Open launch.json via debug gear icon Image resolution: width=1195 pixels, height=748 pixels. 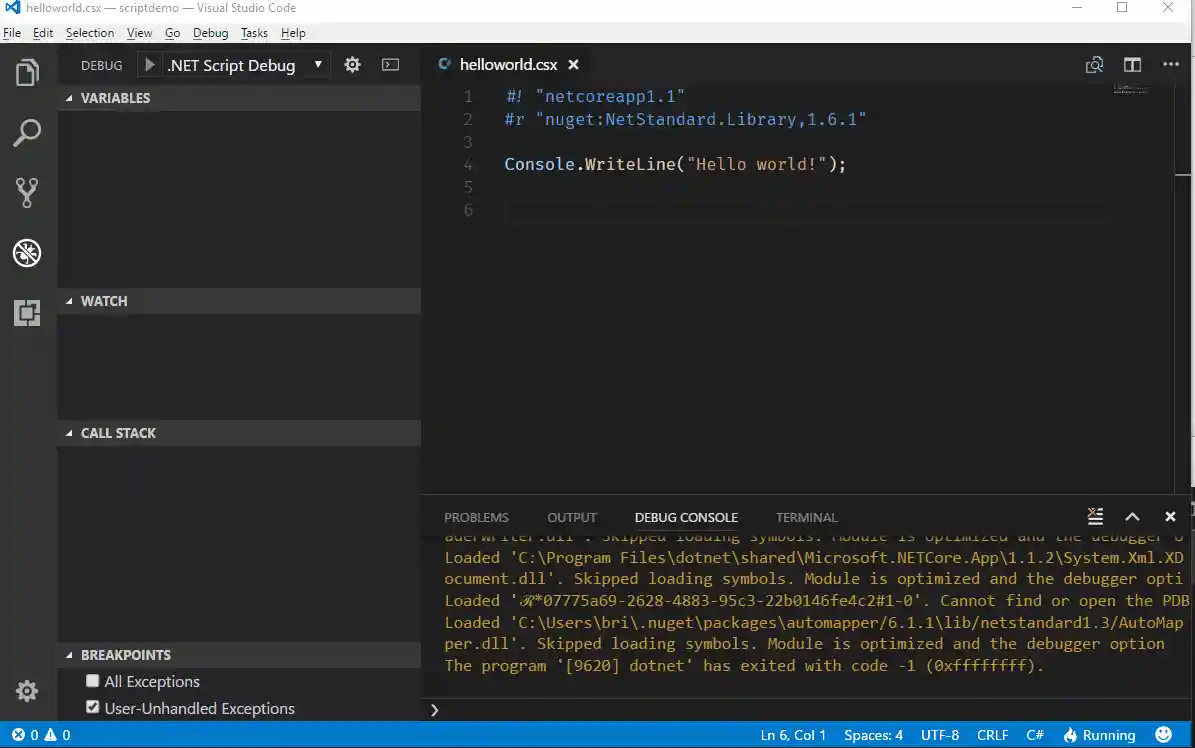352,65
